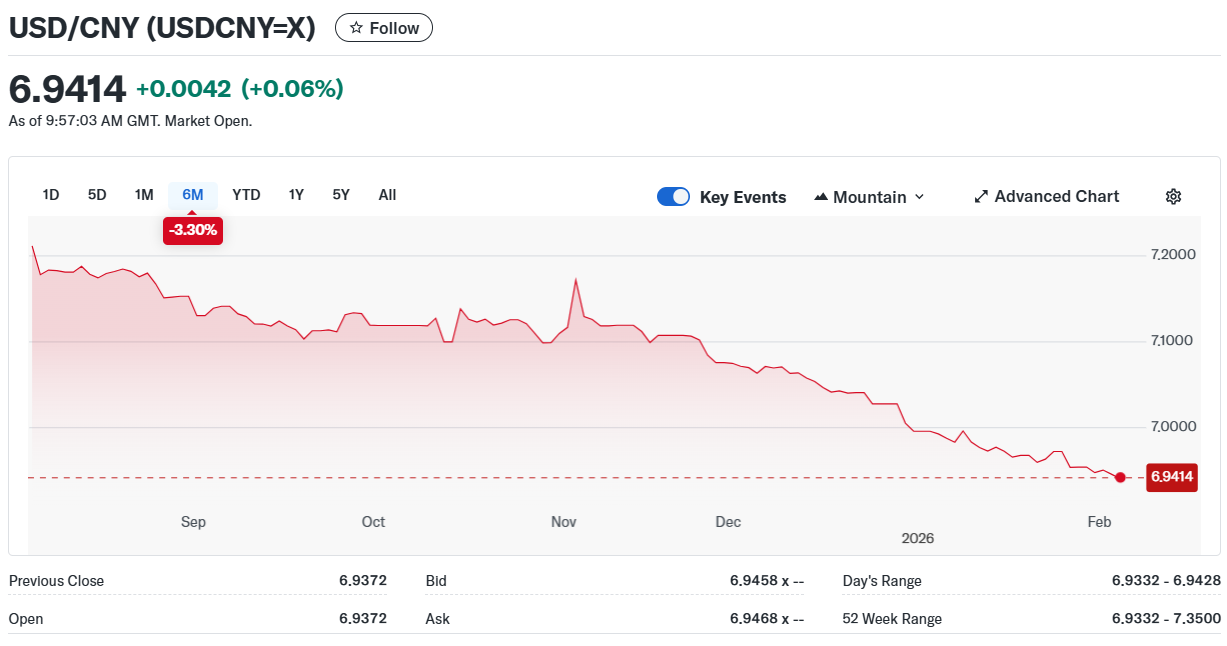
Task: Click the star icon in Follow button
Action: [356, 28]
